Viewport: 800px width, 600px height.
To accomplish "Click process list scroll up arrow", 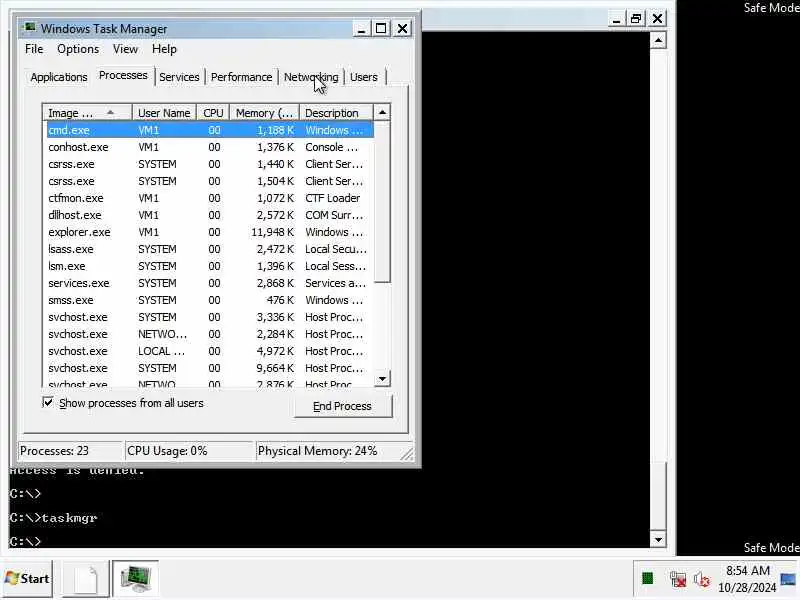I will click(382, 112).
